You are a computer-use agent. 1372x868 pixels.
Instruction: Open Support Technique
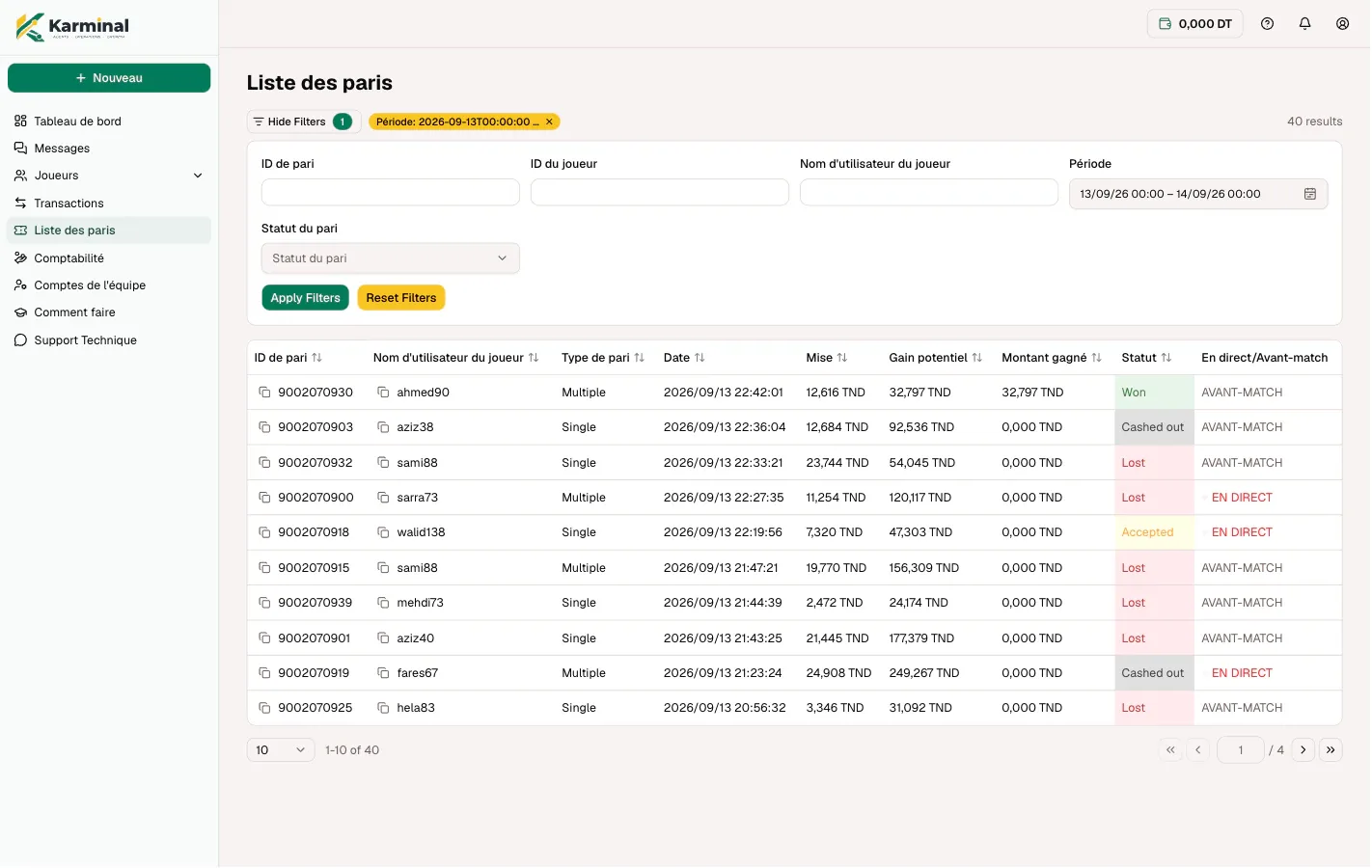(x=109, y=340)
